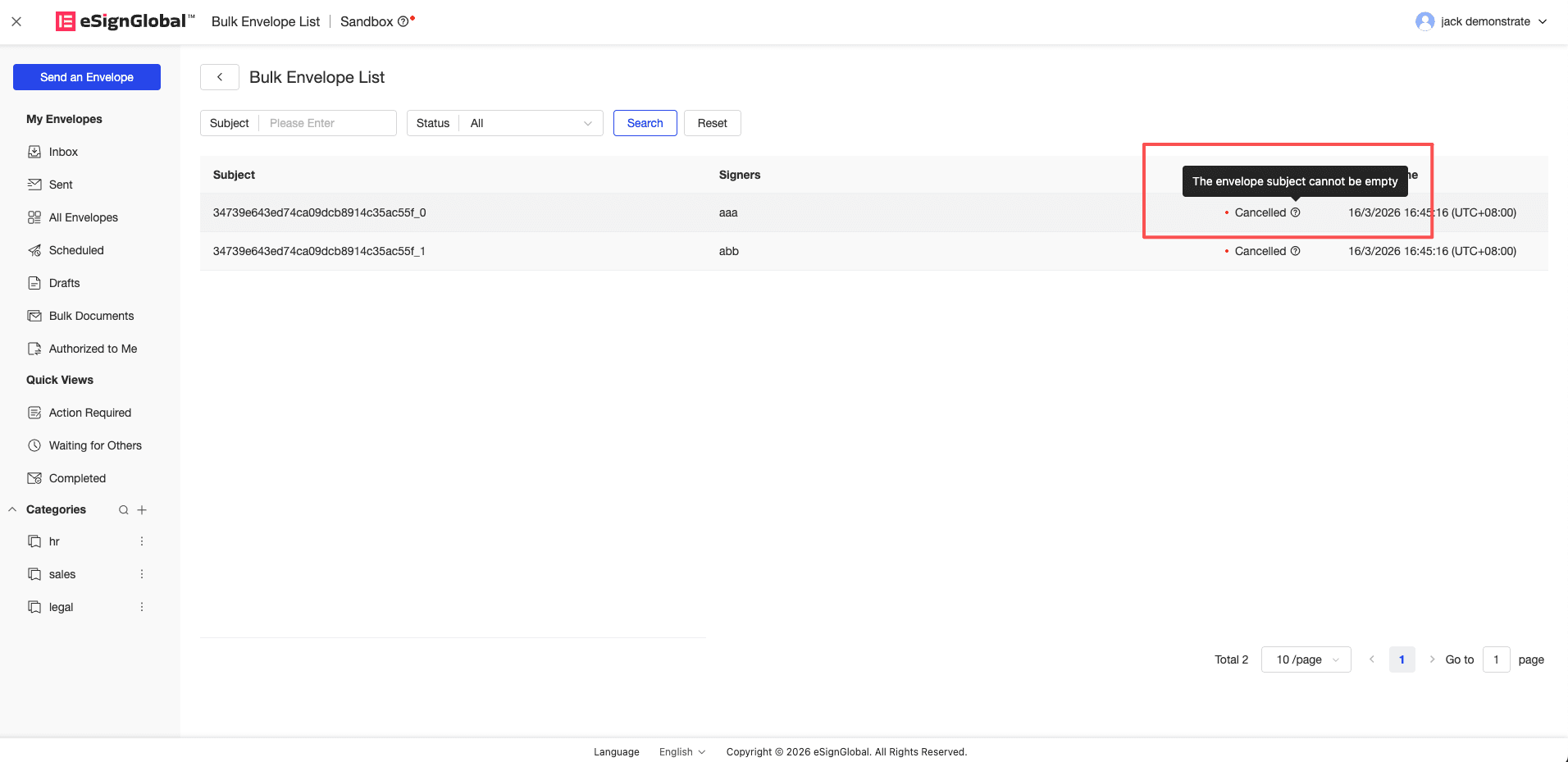Click the Subject search input field

click(x=328, y=123)
